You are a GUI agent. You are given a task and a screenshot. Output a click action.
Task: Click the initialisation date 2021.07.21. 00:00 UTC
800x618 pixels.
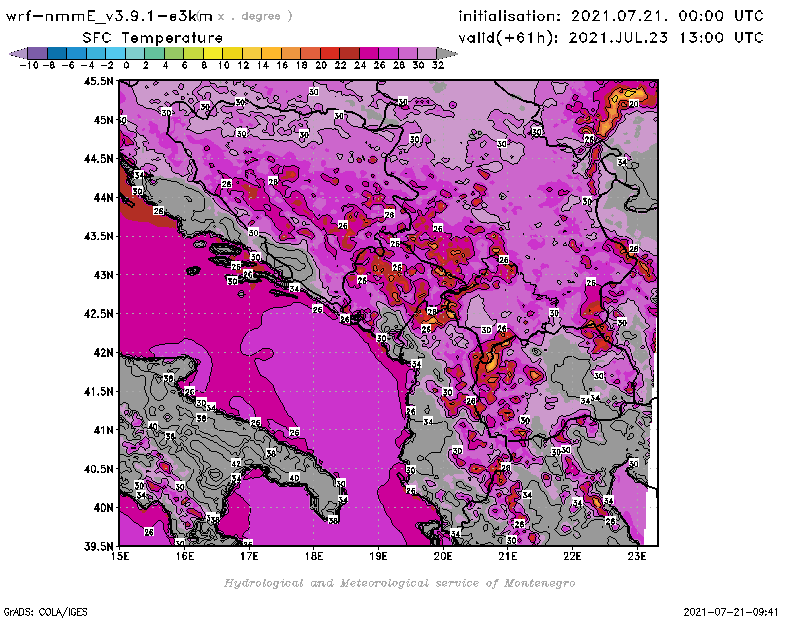(x=667, y=16)
